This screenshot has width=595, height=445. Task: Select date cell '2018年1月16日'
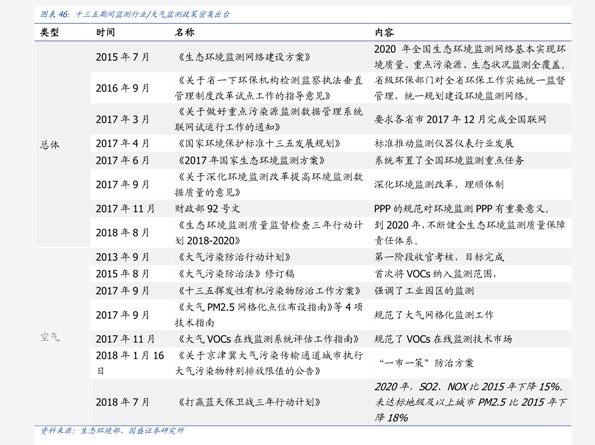pyautogui.click(x=130, y=363)
